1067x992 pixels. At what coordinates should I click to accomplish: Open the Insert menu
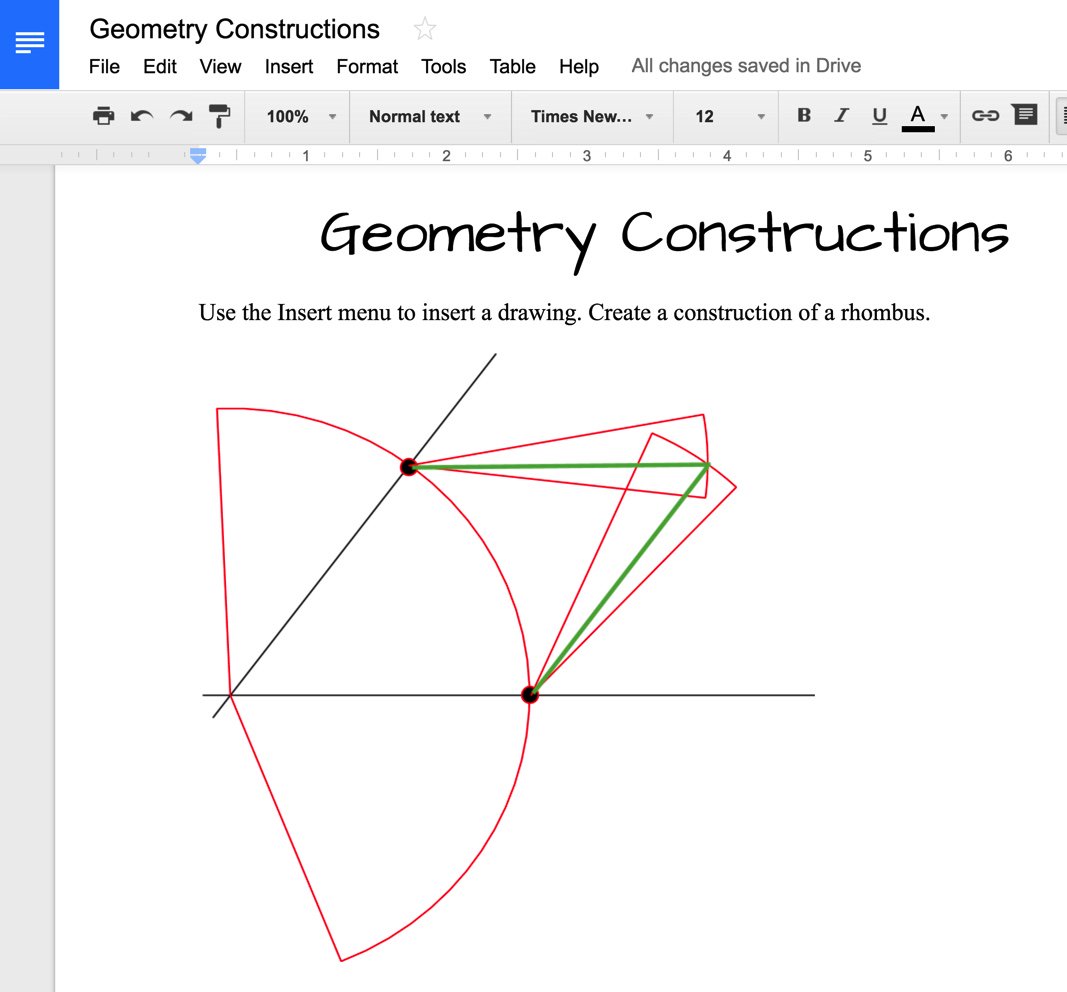pos(289,67)
